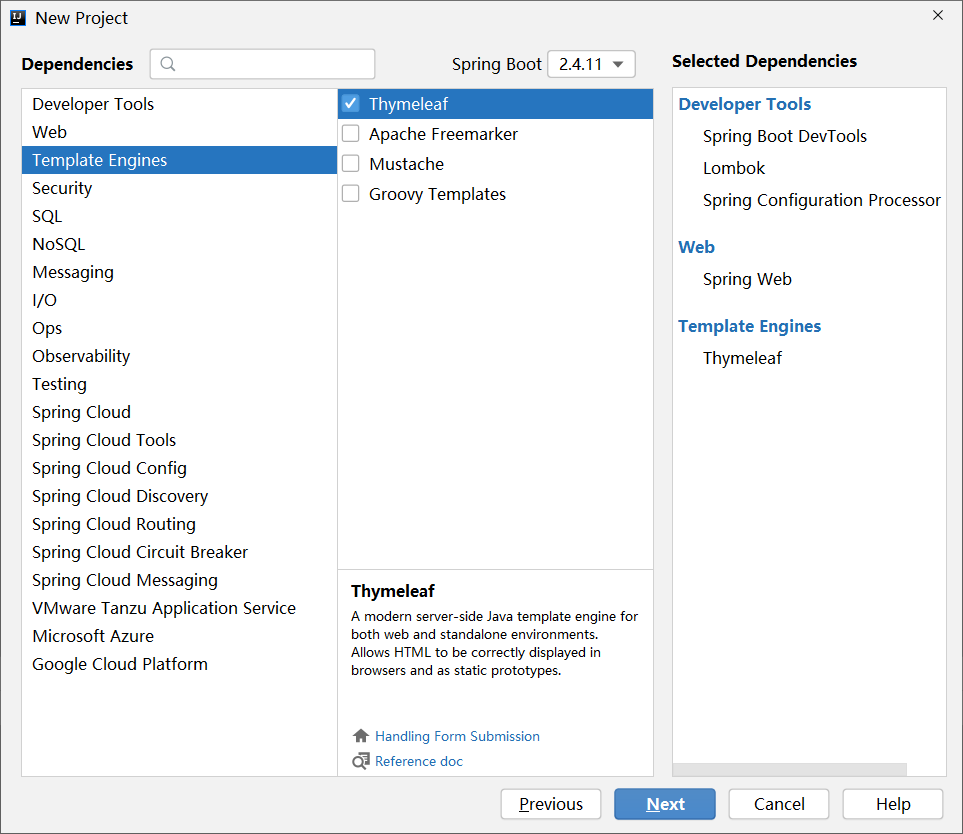Click the IntelliJ IDEA logo icon
The image size is (963, 834).
18,18
